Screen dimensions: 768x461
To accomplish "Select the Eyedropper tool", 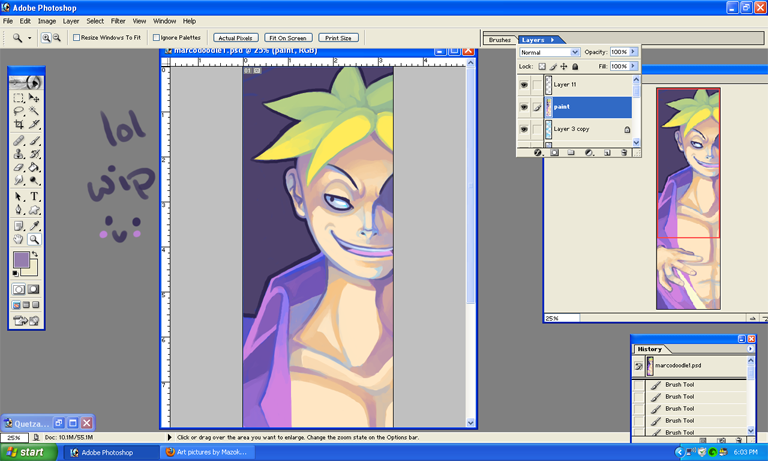I will [34, 226].
